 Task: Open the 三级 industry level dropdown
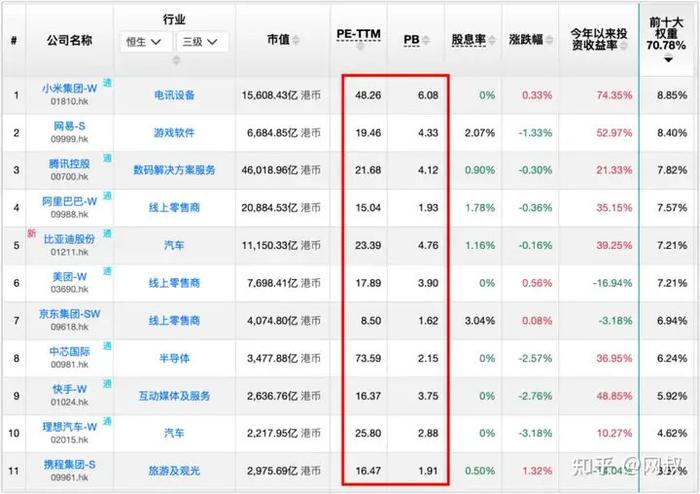coord(202,42)
